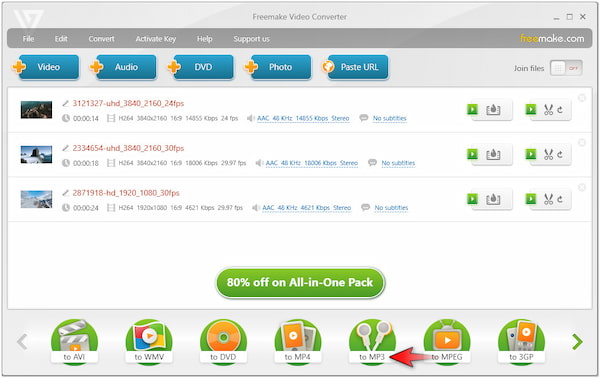The image size is (600, 378).
Task: Rename 2334654-uhd_3840_2160_30fps with pencil icon
Action: coord(66,148)
